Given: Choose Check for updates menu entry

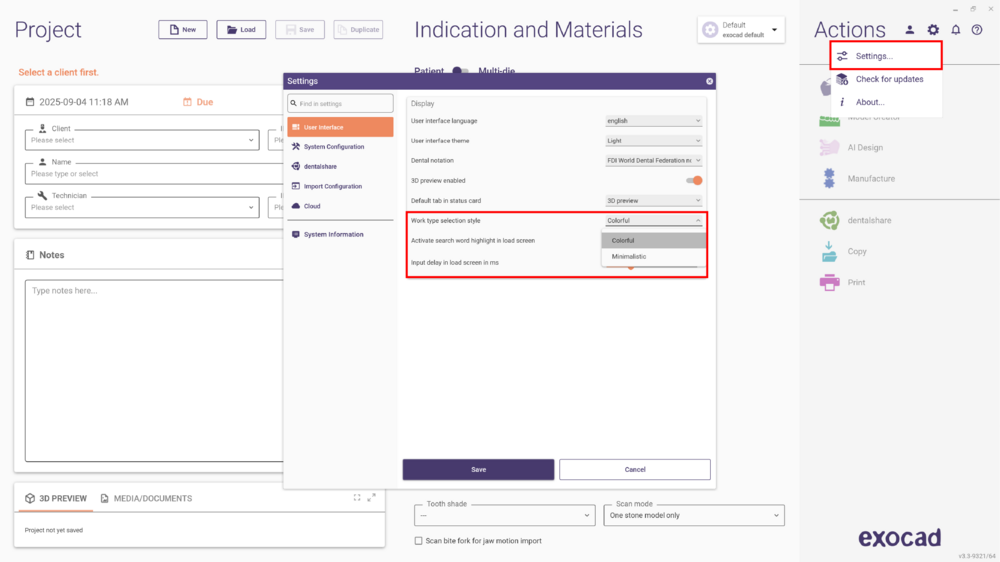Looking at the screenshot, I should tap(886, 79).
